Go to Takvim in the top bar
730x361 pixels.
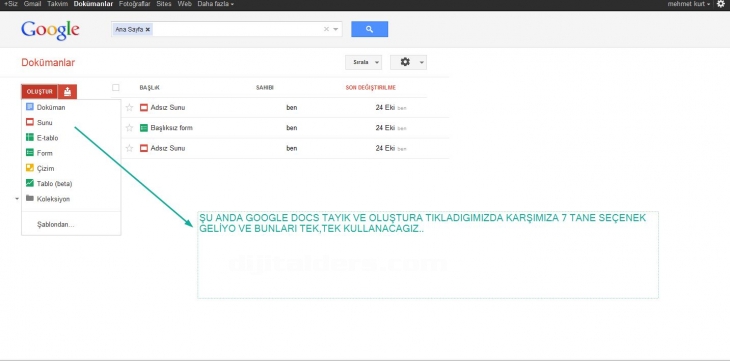tap(57, 4)
